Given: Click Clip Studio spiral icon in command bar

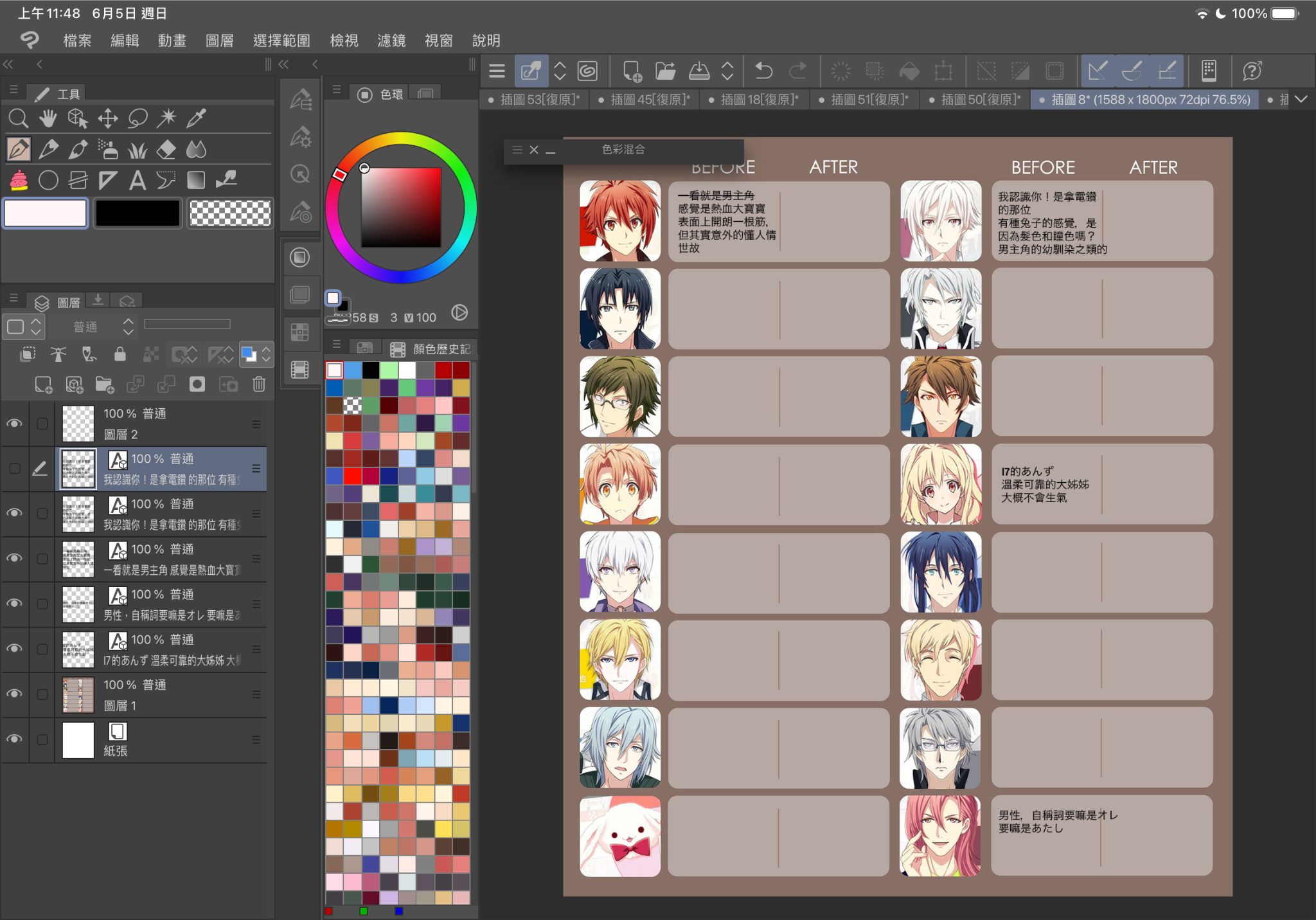Looking at the screenshot, I should (x=587, y=71).
